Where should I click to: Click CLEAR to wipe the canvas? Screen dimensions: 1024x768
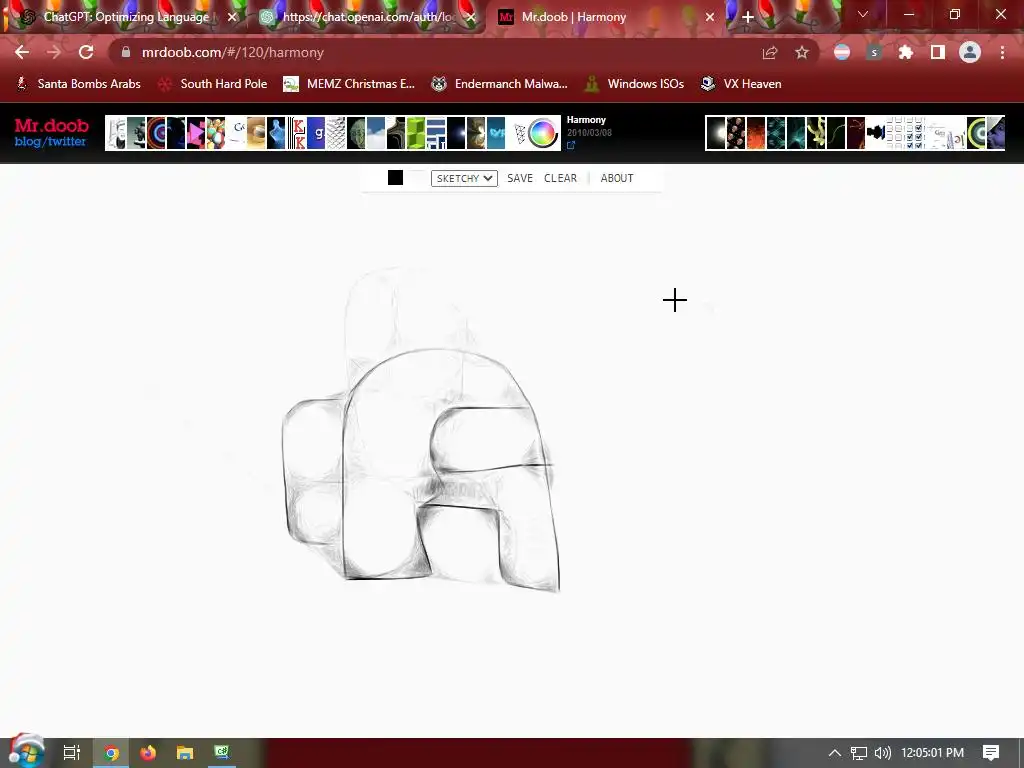click(560, 178)
